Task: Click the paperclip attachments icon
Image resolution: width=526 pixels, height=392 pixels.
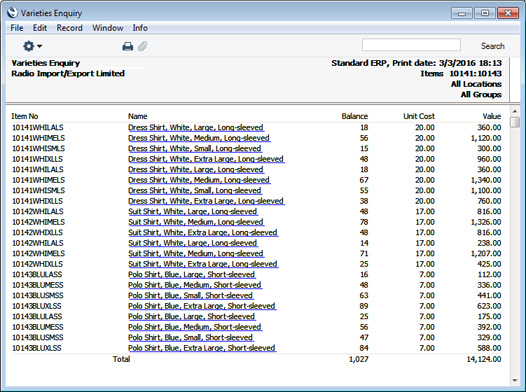Action: (143, 46)
